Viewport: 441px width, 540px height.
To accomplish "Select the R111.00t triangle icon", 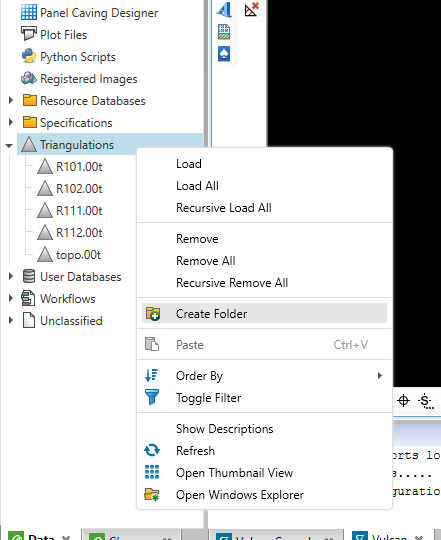I will [x=45, y=210].
